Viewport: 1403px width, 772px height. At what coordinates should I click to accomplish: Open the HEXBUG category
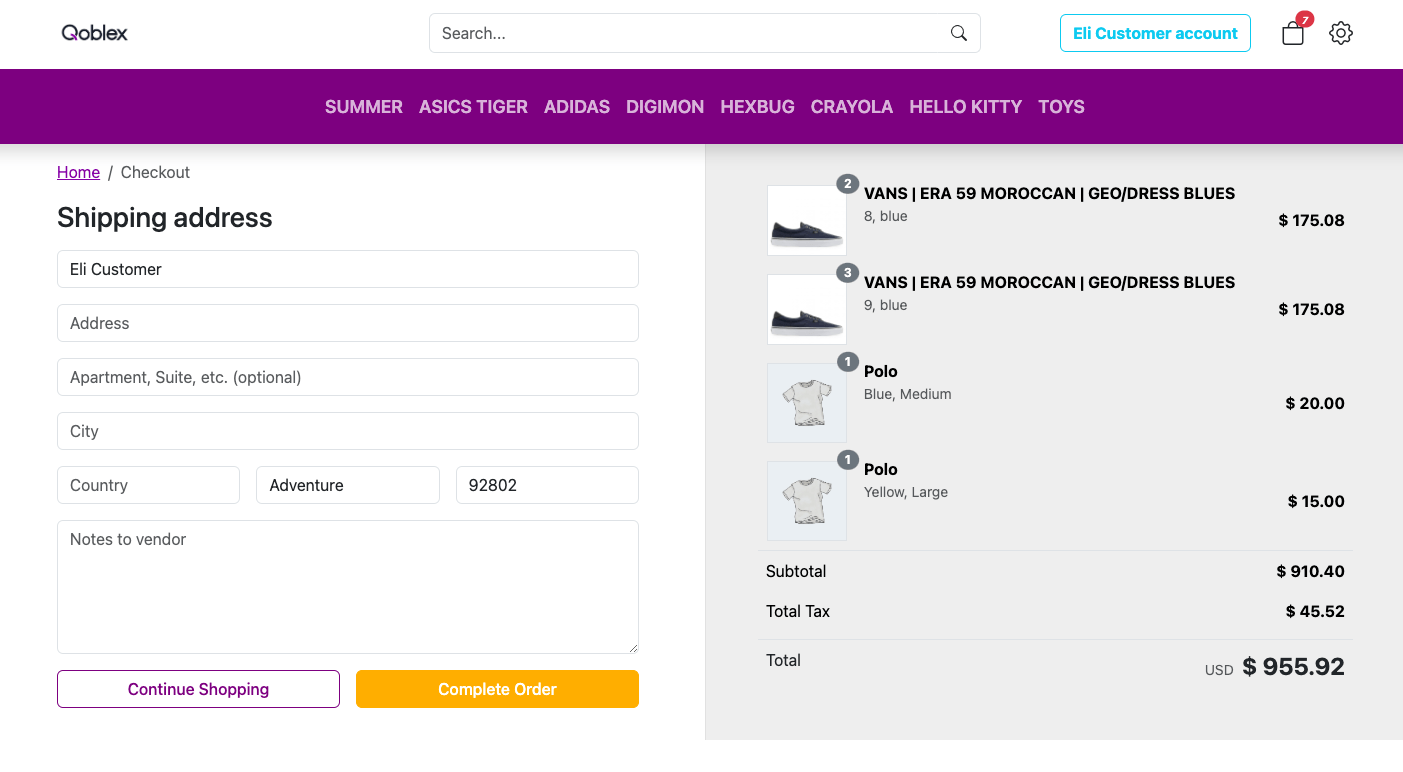point(757,107)
